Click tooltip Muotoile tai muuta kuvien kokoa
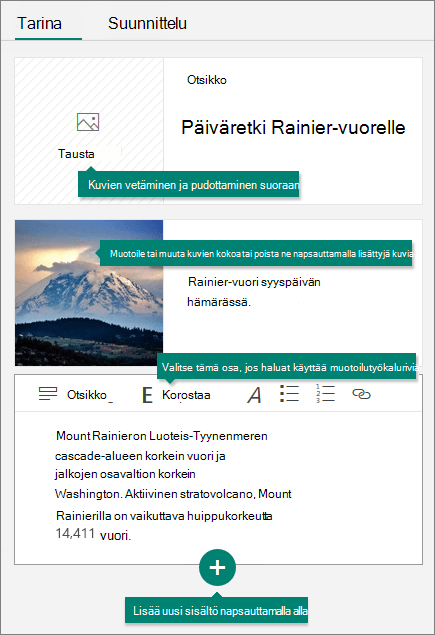Image resolution: width=435 pixels, height=635 pixels. [256, 254]
